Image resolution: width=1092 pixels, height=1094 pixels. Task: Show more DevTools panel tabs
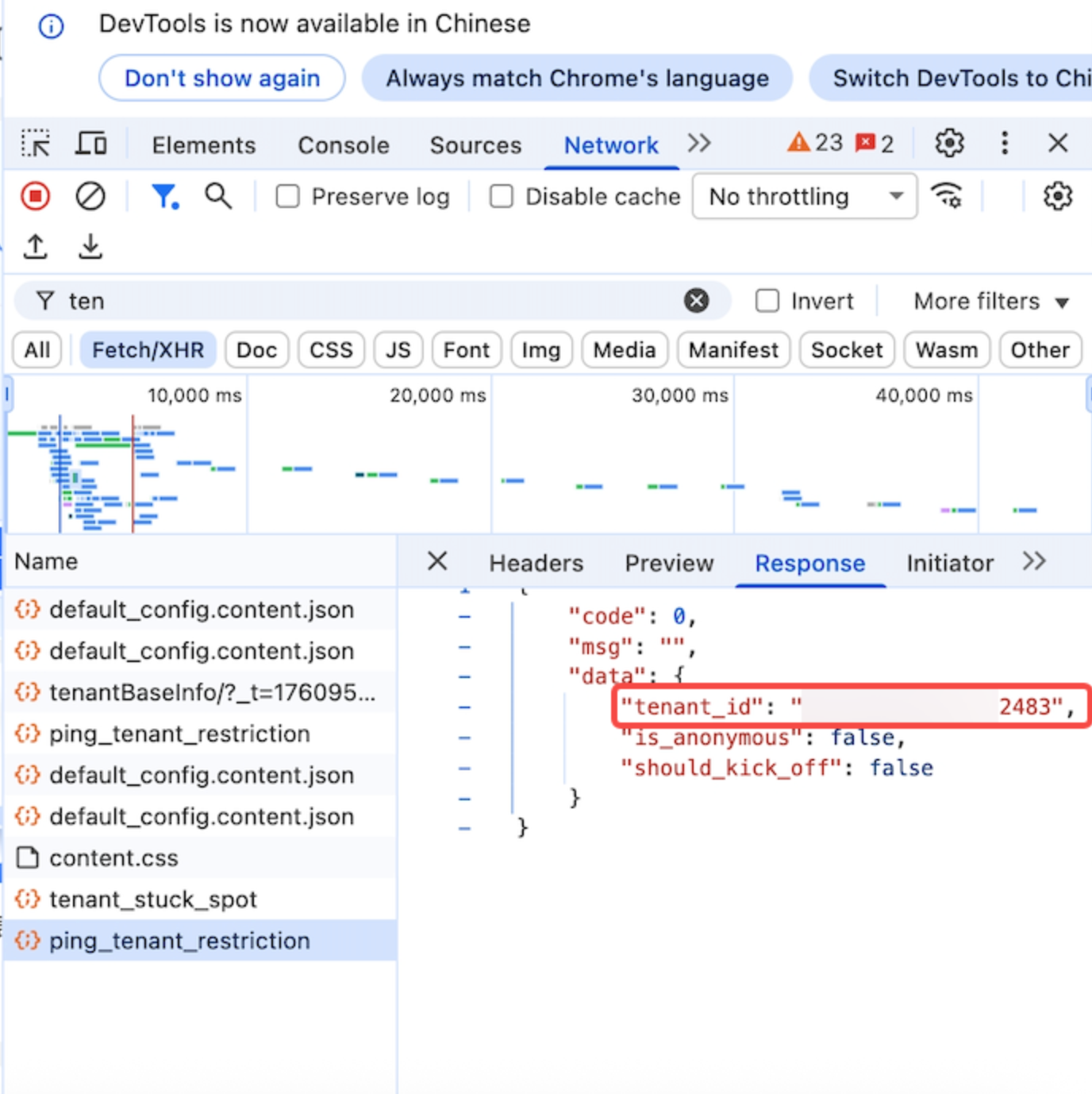click(699, 144)
